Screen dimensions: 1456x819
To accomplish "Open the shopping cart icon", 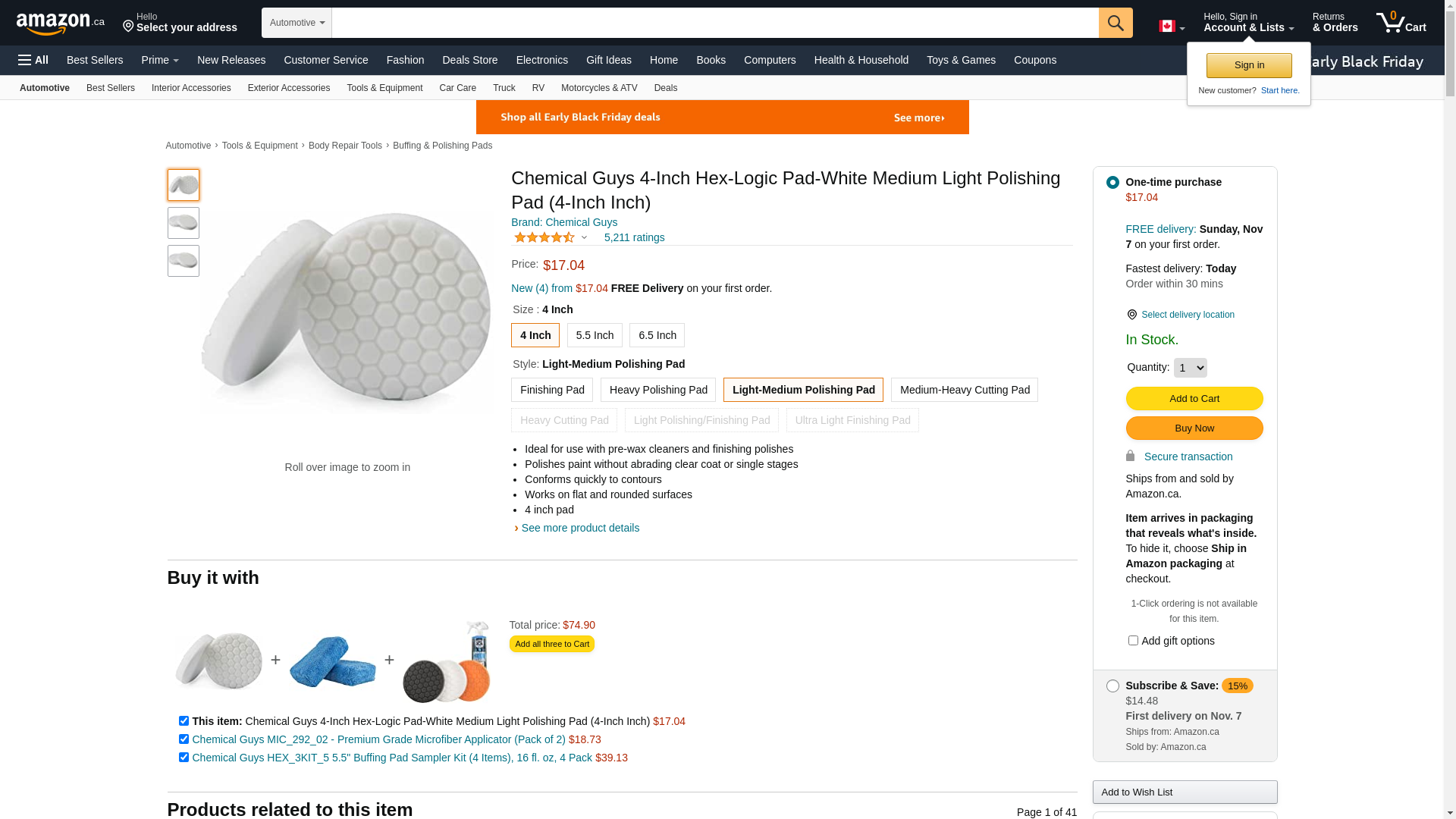I will pos(1401,23).
